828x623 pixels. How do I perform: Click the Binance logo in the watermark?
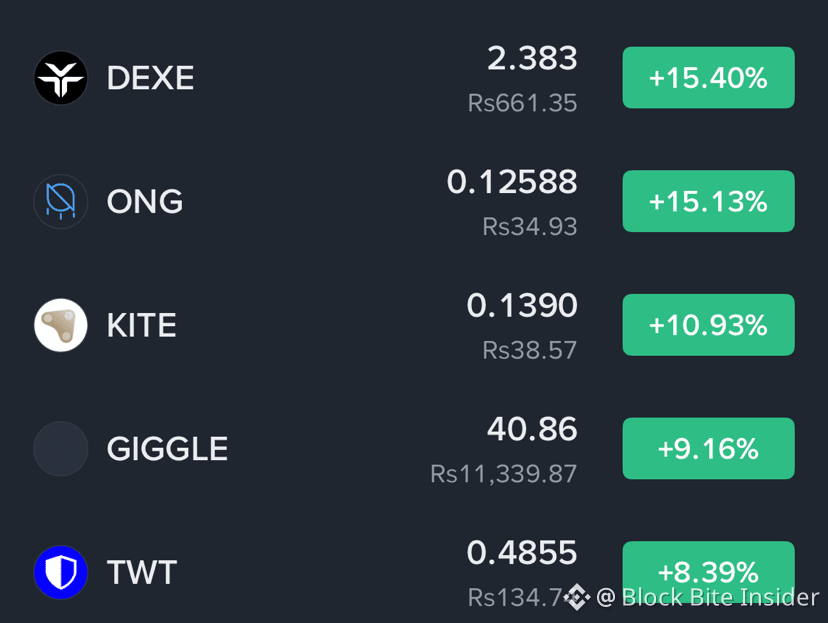coord(577,597)
